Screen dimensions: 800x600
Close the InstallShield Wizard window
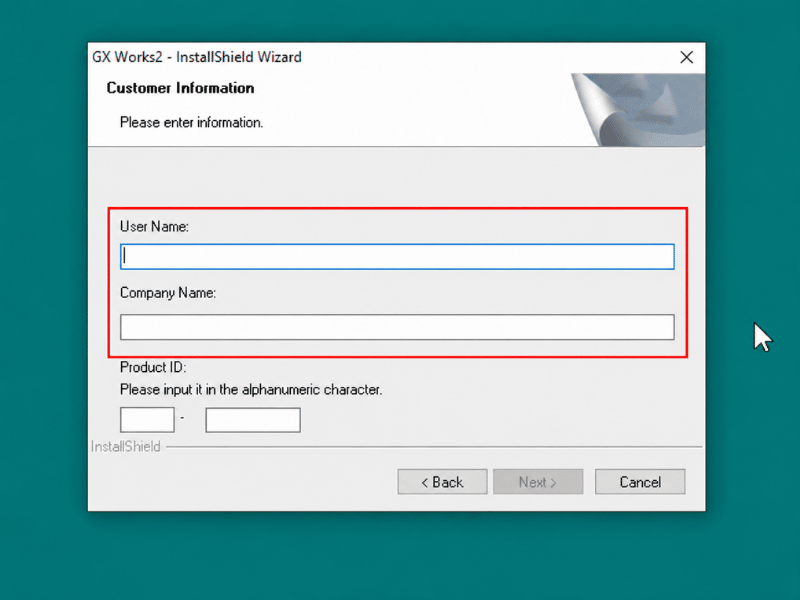(687, 57)
